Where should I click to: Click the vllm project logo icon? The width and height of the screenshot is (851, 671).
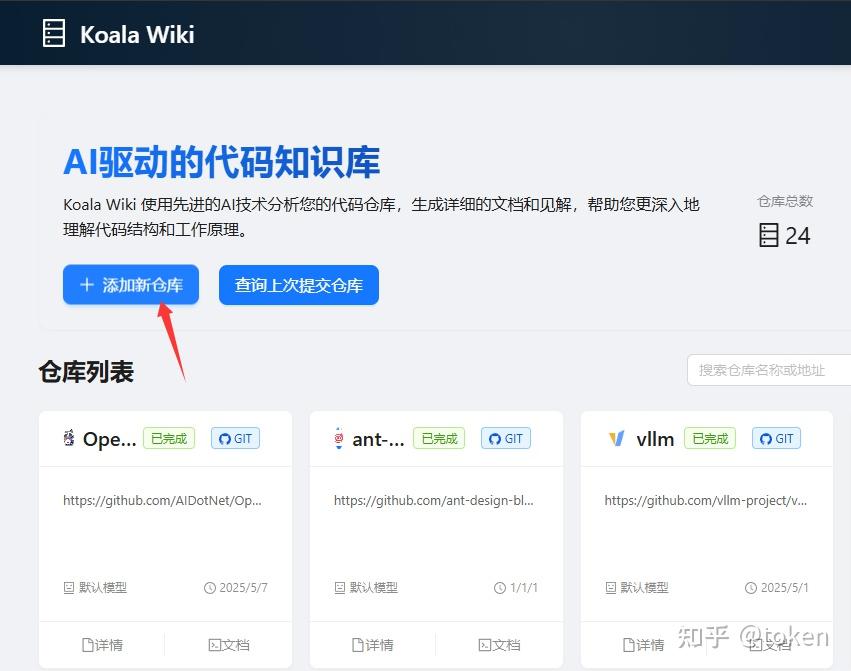coord(617,438)
